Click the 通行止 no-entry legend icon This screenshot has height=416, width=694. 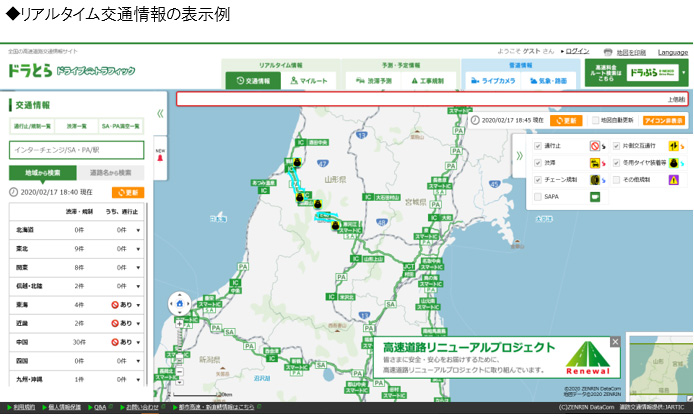594,145
